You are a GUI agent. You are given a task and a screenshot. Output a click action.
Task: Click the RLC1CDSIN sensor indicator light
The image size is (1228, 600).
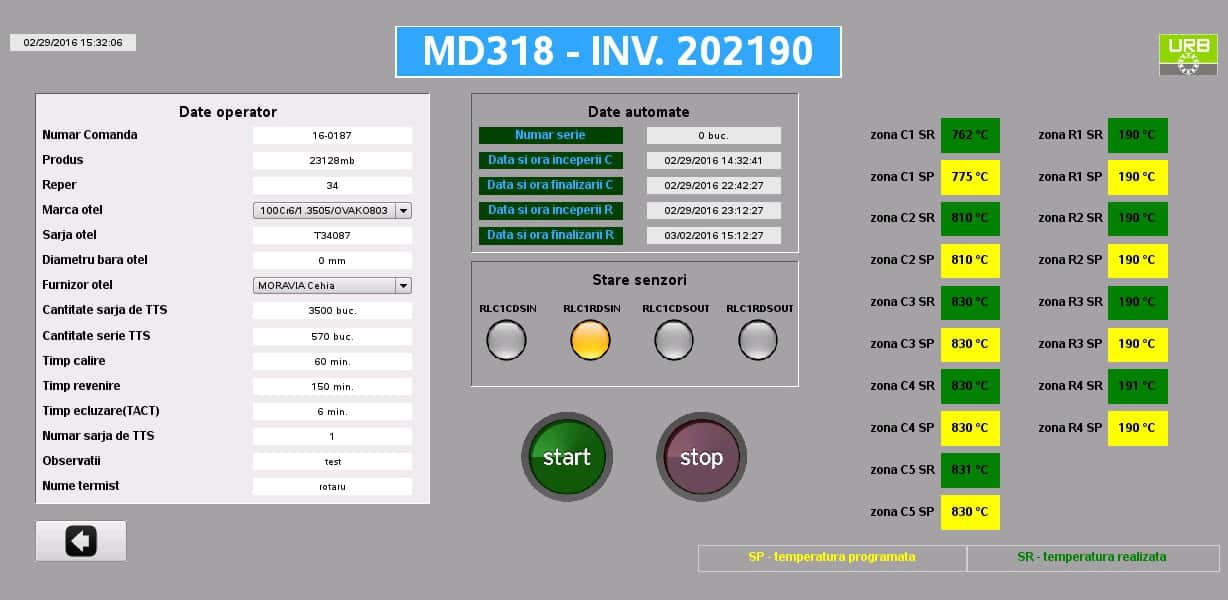506,340
